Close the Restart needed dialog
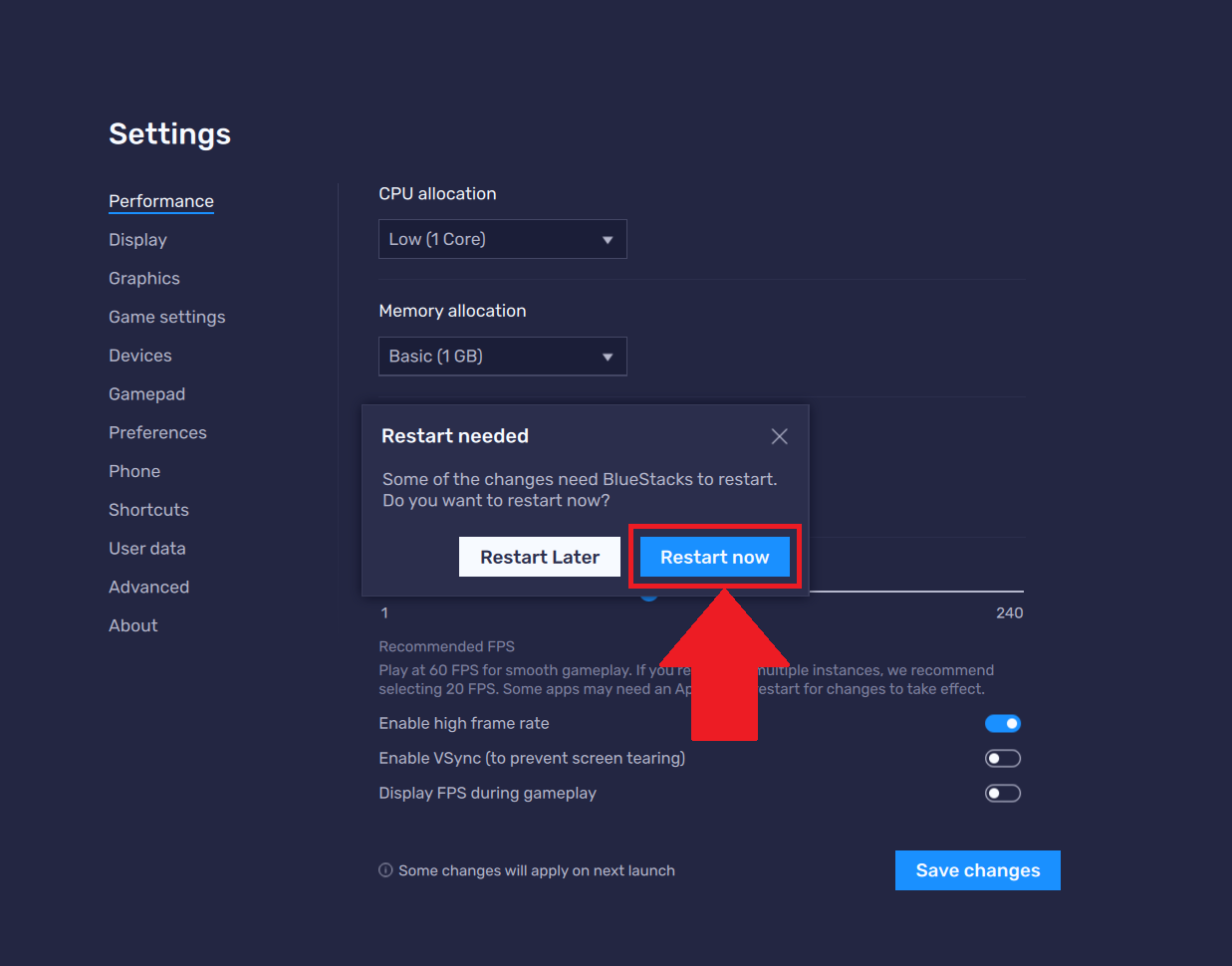This screenshot has height=966, width=1232. pos(779,436)
